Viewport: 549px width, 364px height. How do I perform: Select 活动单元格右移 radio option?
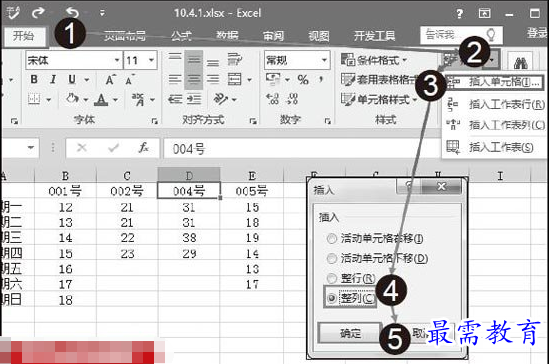click(x=332, y=239)
